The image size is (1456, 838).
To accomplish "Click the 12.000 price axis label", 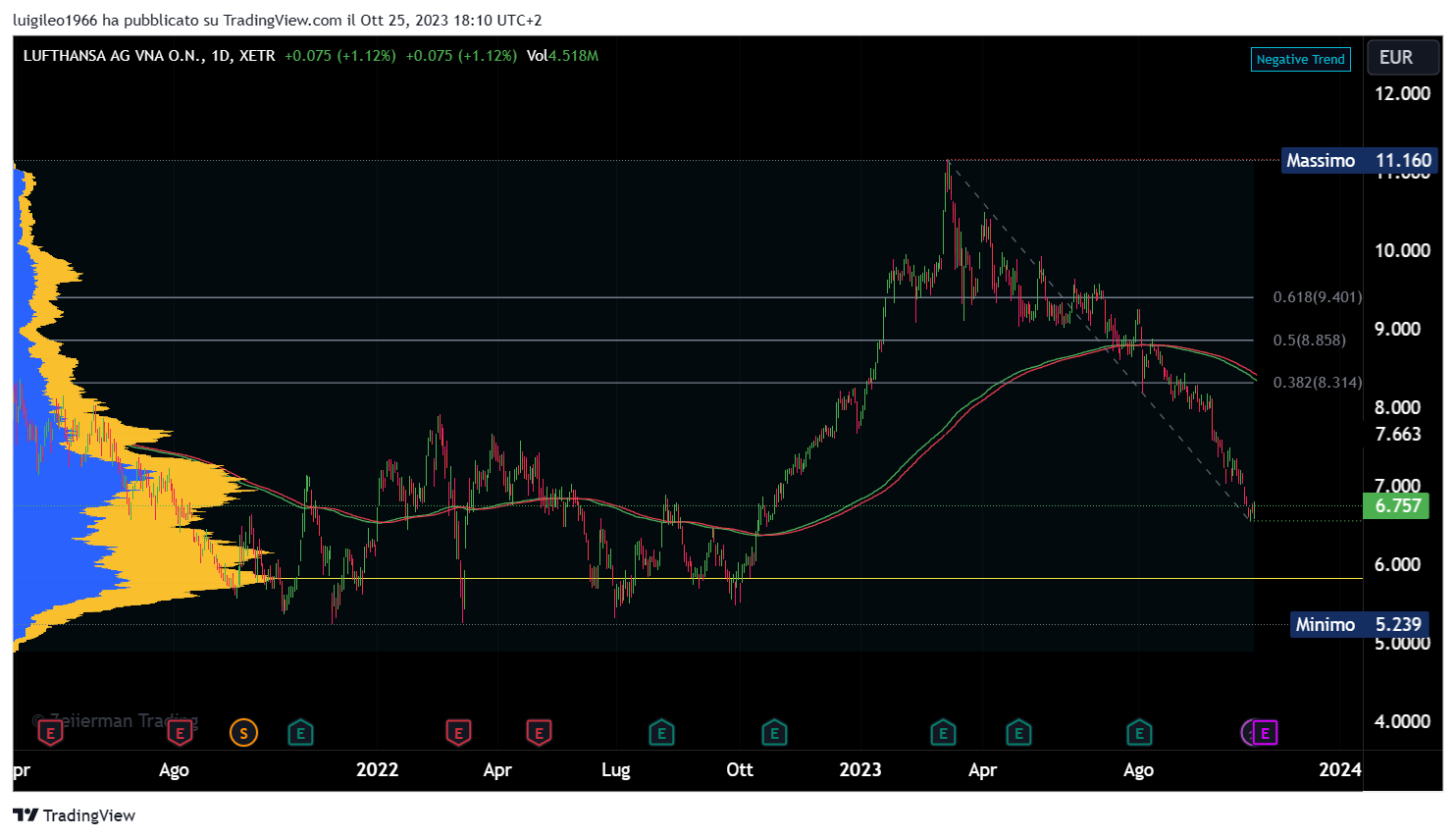I will (1403, 94).
